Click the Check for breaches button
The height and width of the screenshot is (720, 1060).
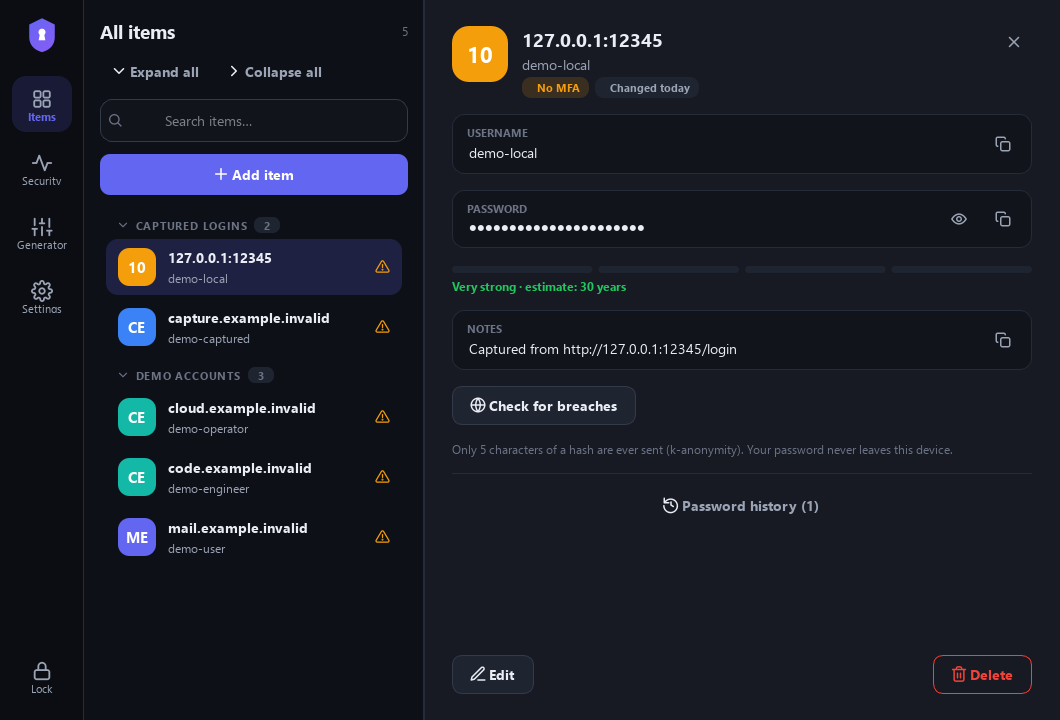coord(544,406)
